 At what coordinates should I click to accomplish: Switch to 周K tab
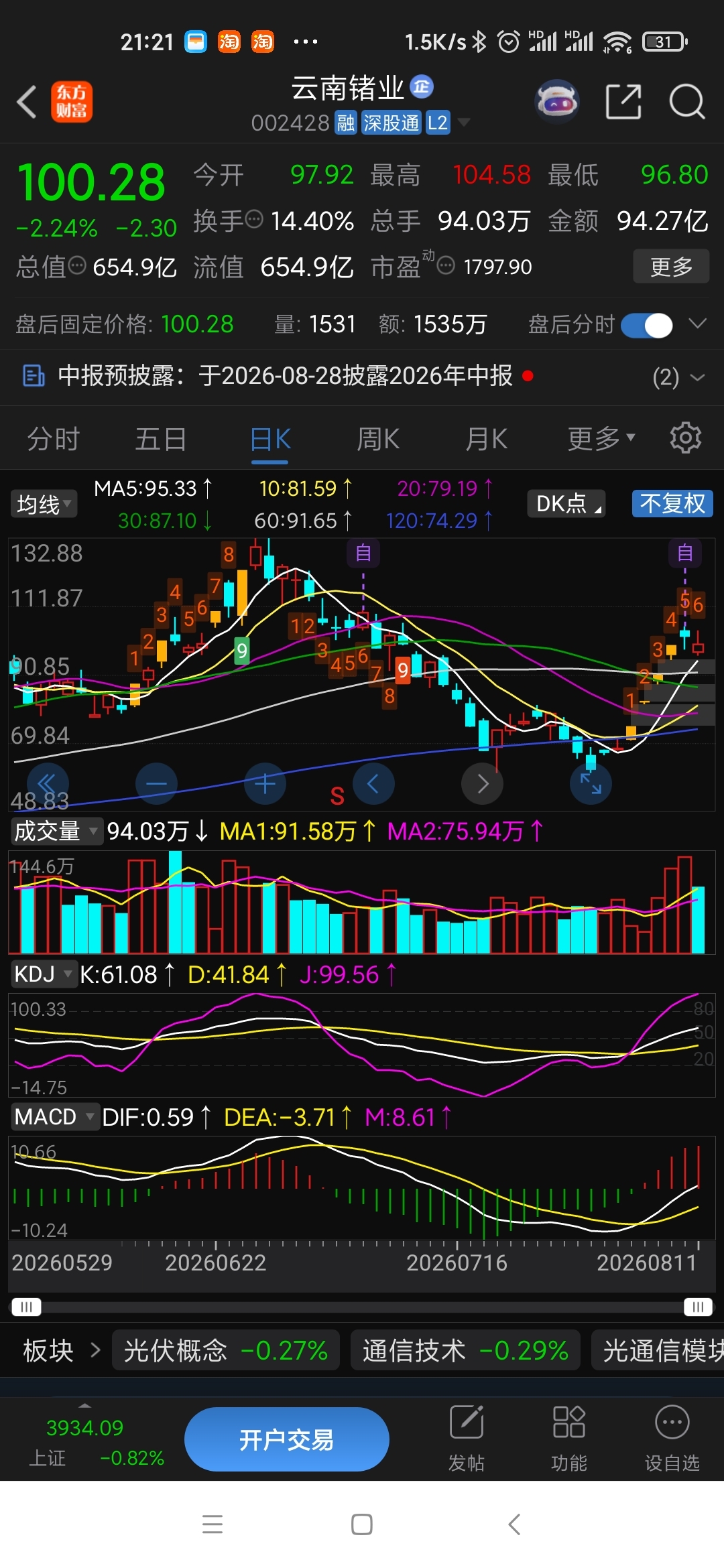pyautogui.click(x=378, y=439)
